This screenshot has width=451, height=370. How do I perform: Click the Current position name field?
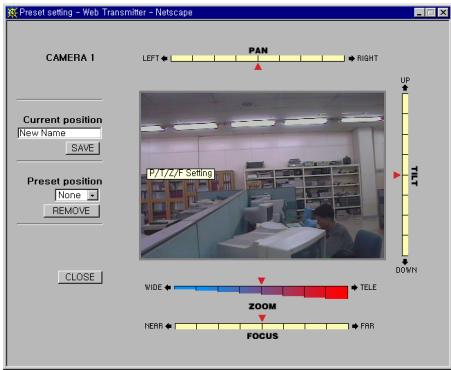(x=59, y=133)
